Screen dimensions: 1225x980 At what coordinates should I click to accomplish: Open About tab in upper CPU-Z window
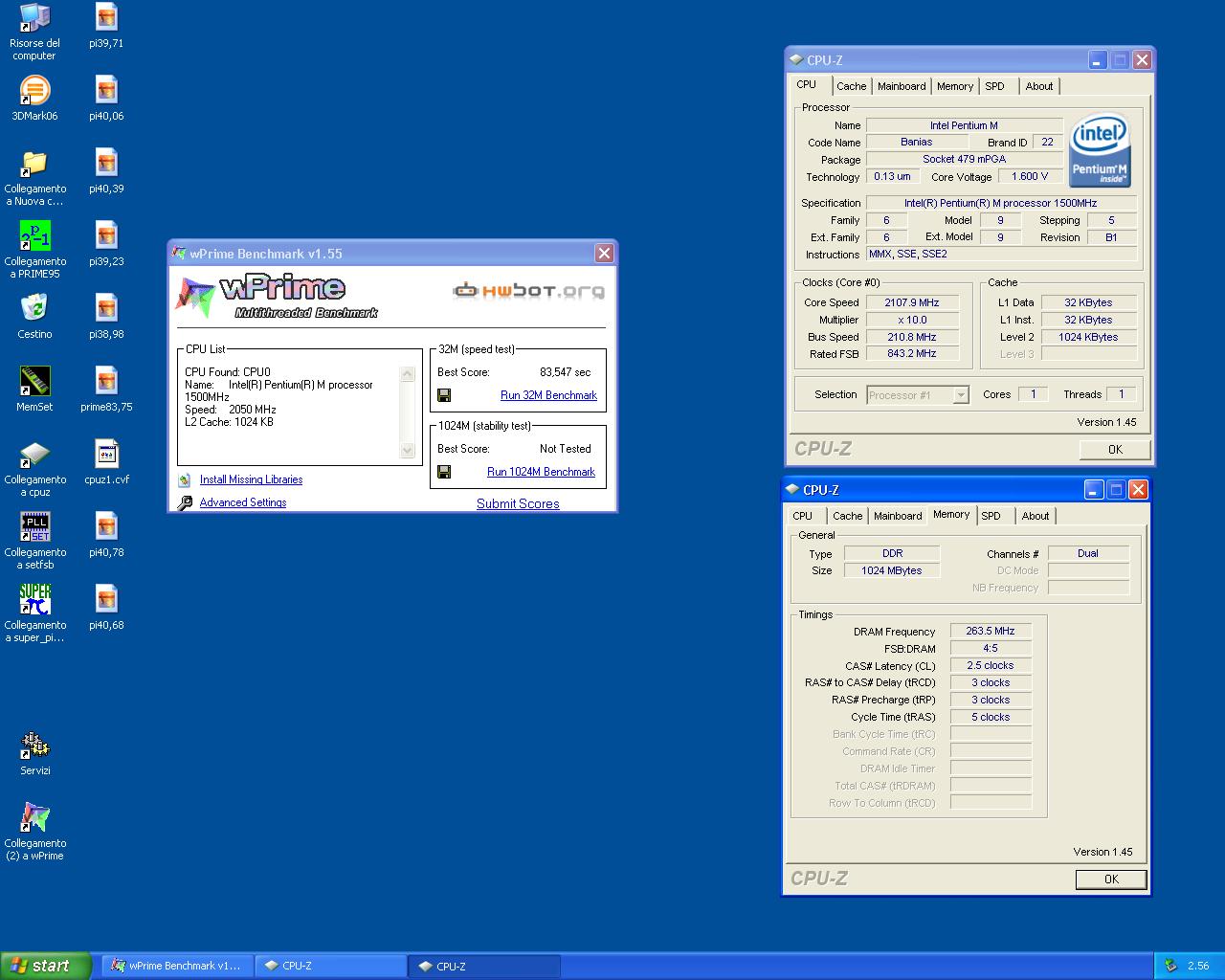click(1039, 86)
